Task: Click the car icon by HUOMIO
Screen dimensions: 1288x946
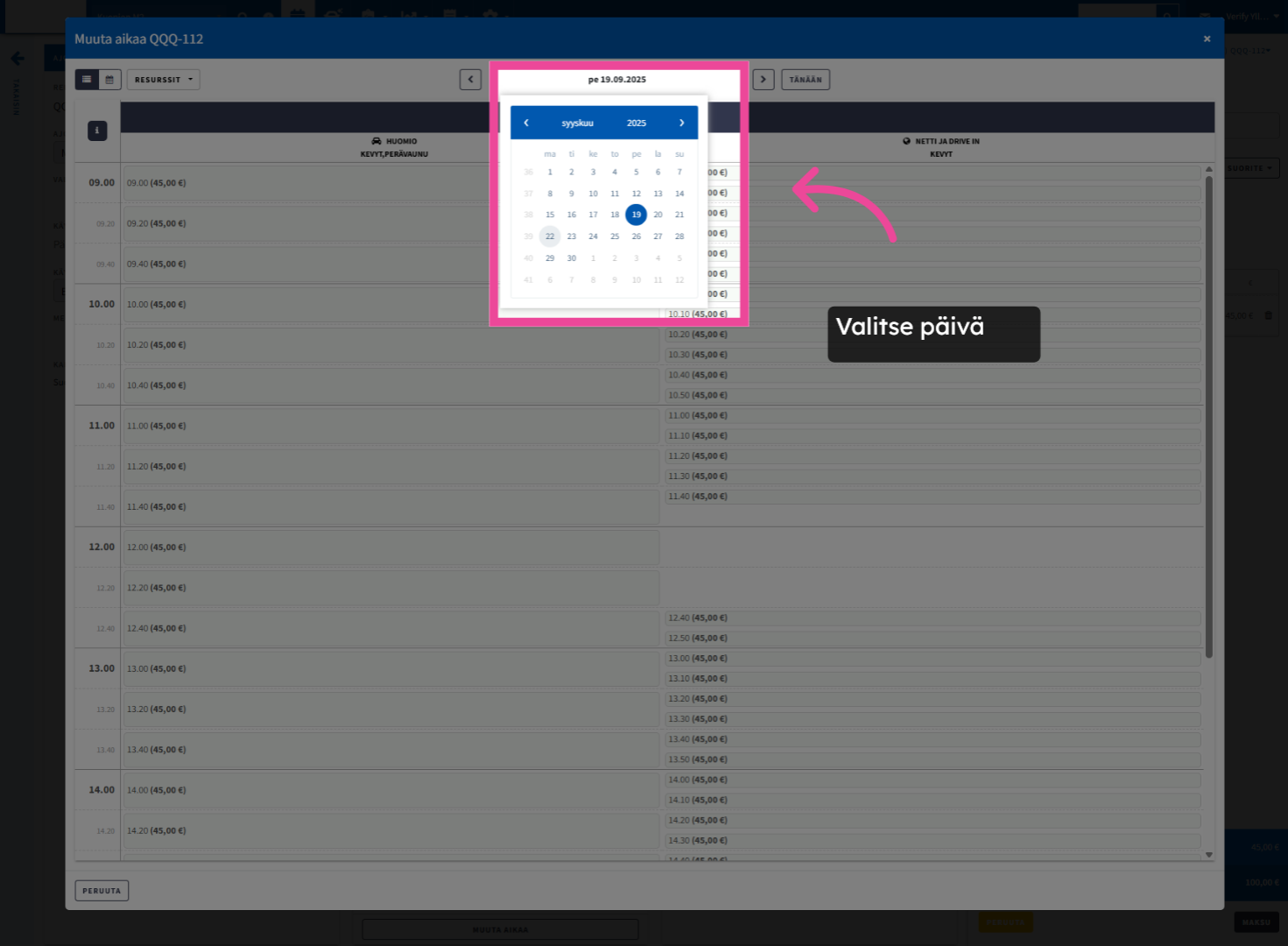Action: [x=377, y=141]
